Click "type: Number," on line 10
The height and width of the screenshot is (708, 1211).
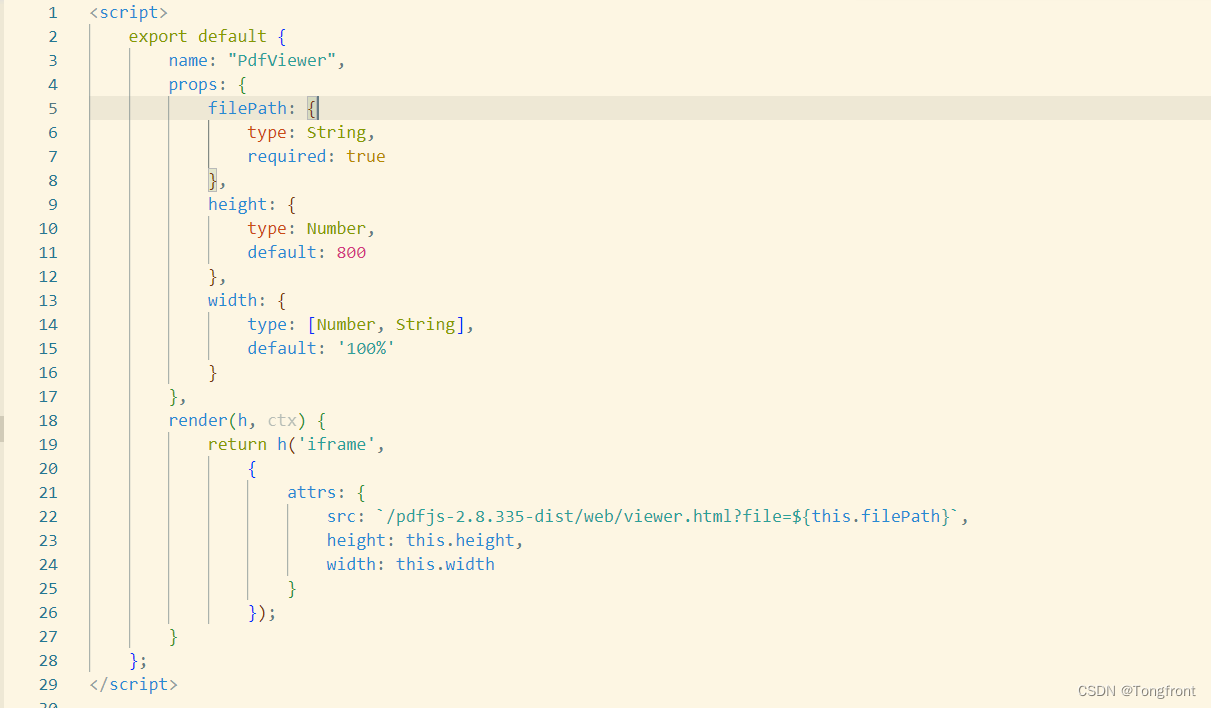[x=312, y=229]
